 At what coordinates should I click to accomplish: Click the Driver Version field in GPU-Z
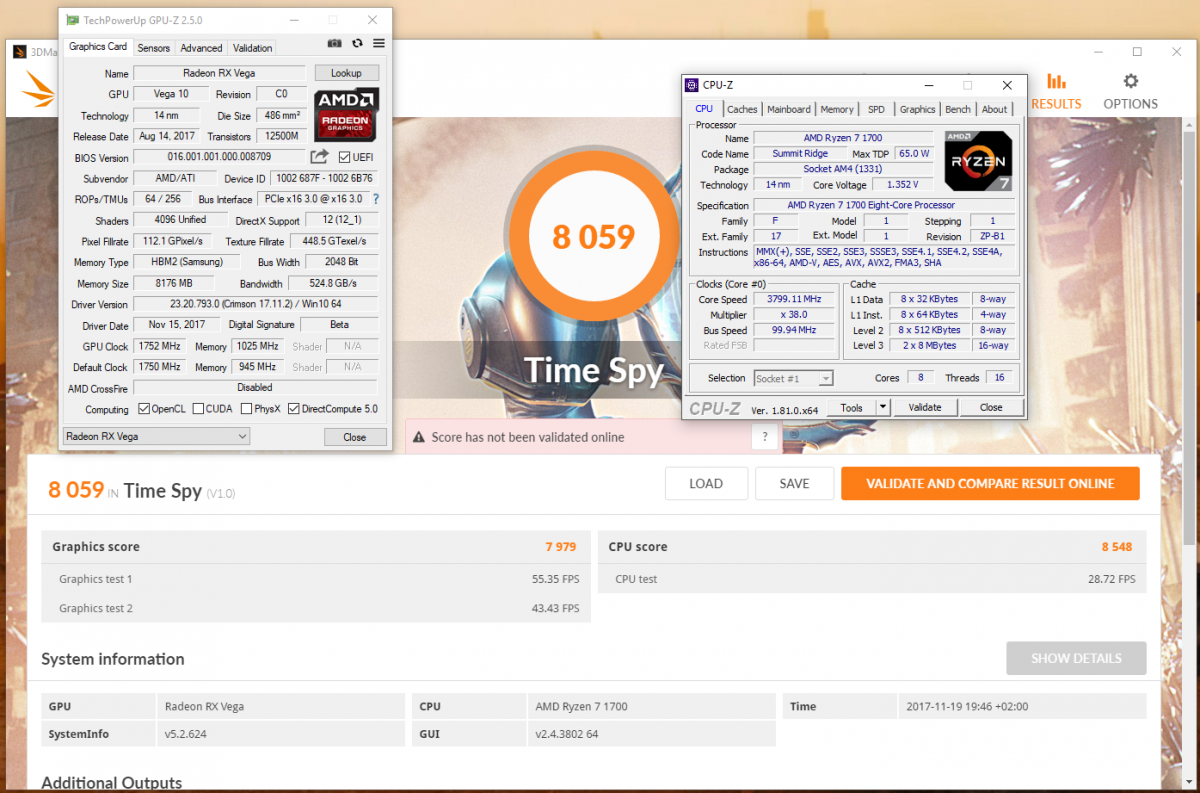click(254, 304)
